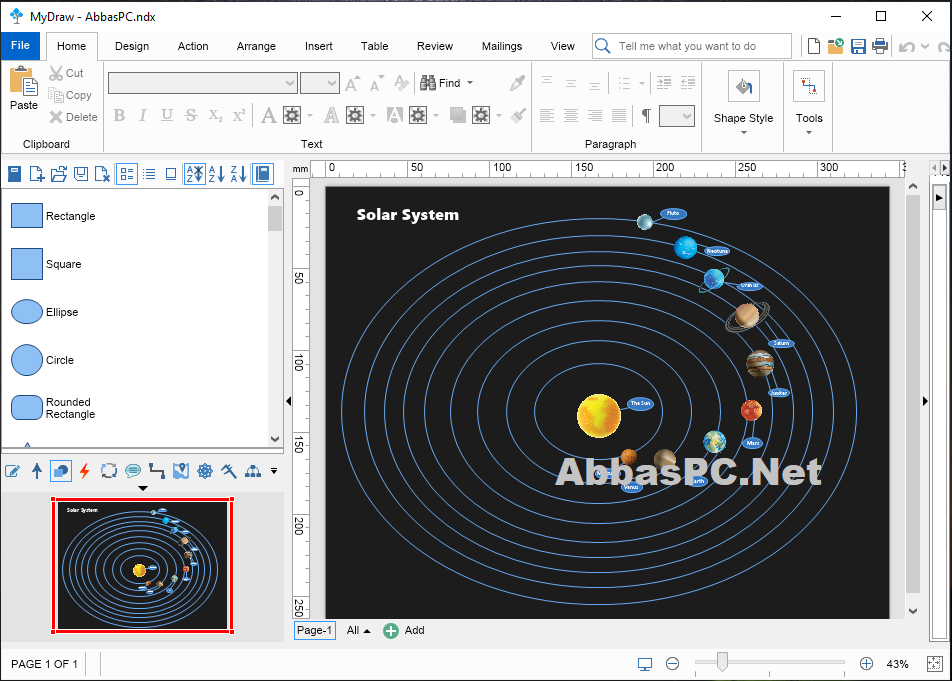Viewport: 952px width, 681px height.
Task: Zoom in with the plus magnifier
Action: tap(866, 664)
